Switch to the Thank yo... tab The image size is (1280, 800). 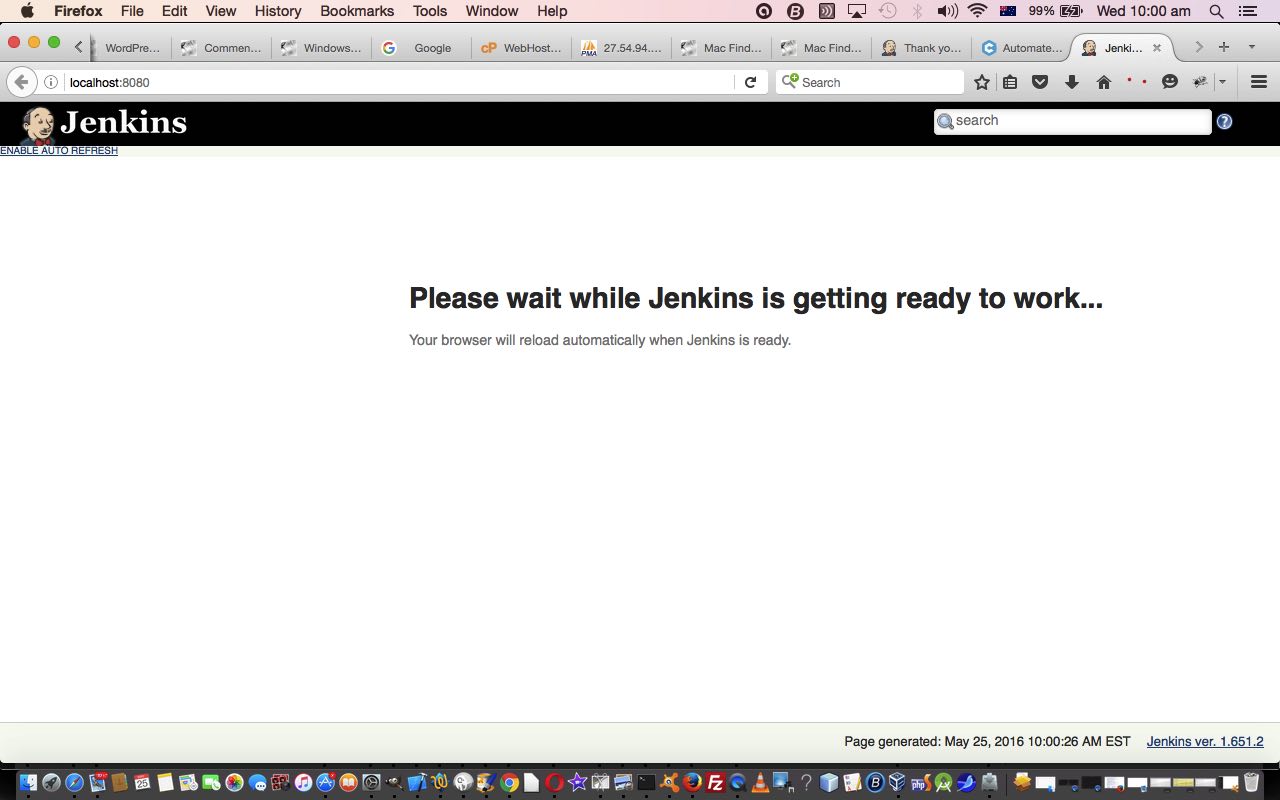[921, 48]
